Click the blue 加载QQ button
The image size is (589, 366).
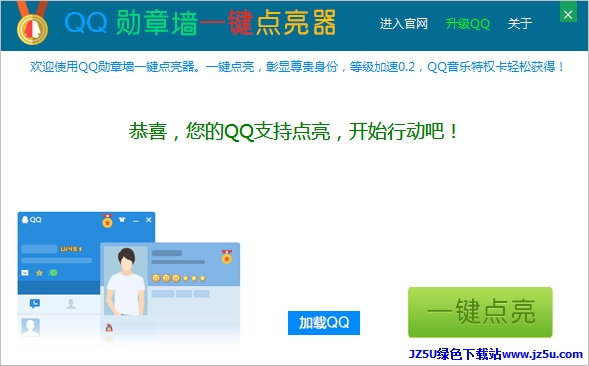coord(324,322)
